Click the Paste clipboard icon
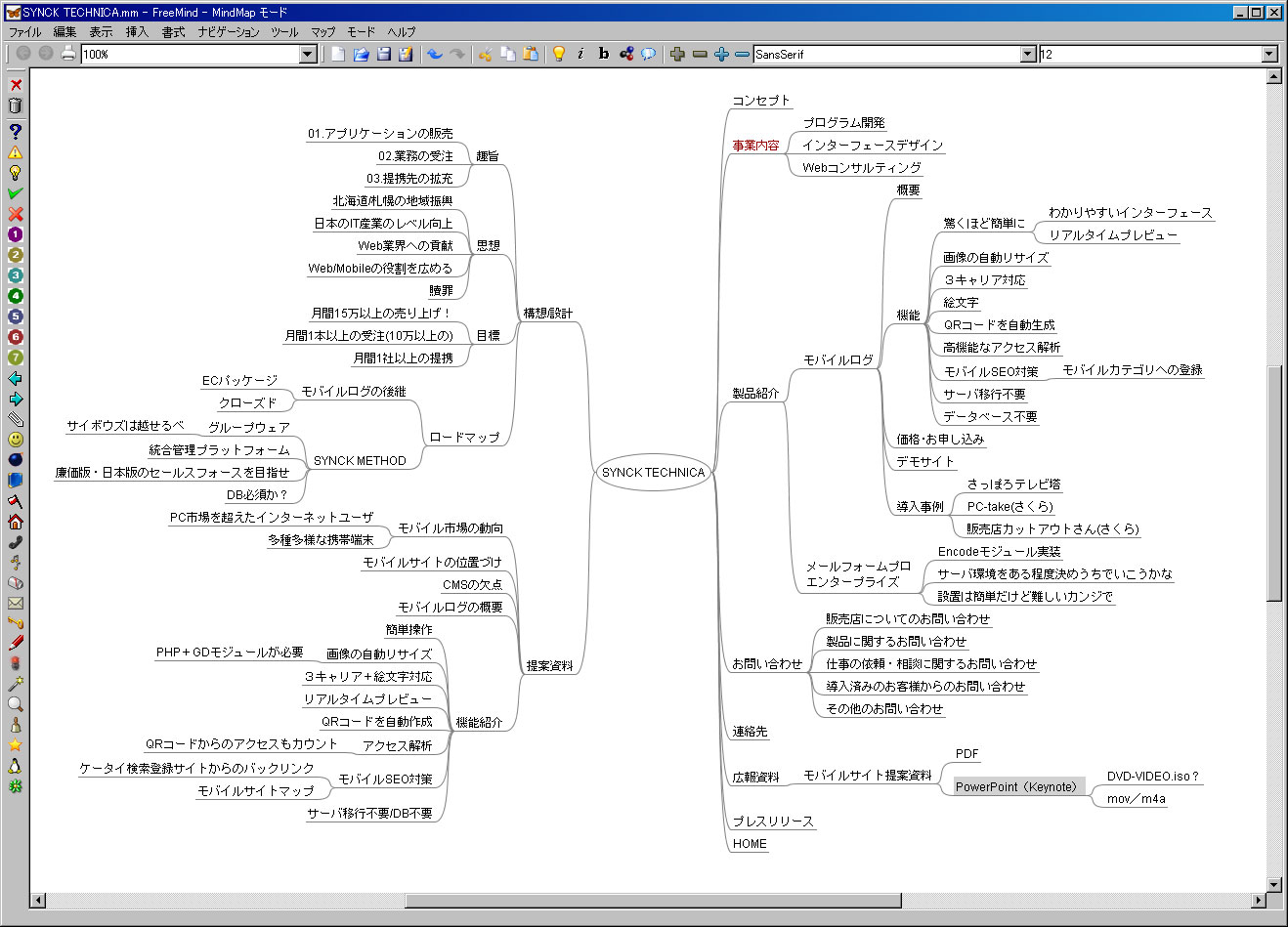The width and height of the screenshot is (1288, 927). [530, 54]
